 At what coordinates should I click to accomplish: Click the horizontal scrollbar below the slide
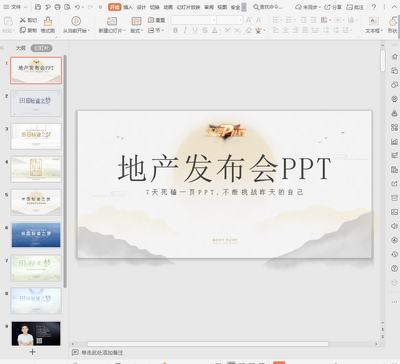point(208,344)
